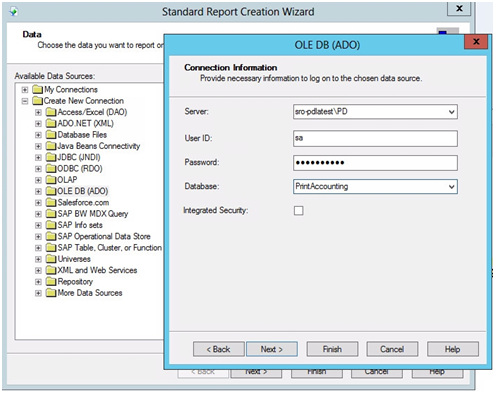Click the Salesforce.com folder icon
495x393 pixels.
(51, 202)
